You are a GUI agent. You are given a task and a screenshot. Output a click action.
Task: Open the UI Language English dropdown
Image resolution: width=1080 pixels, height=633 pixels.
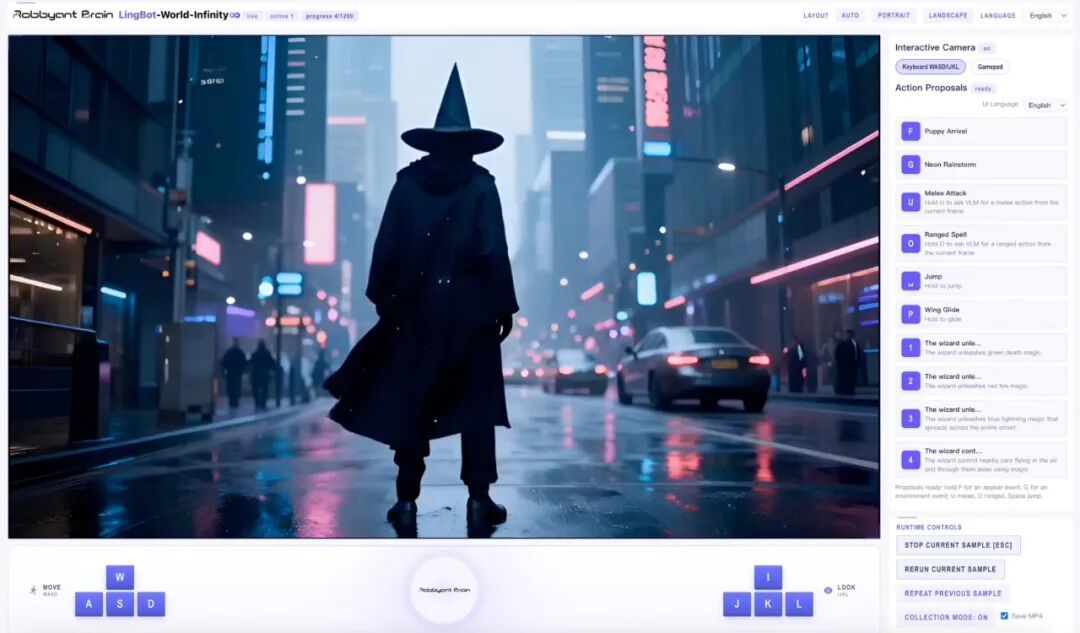pos(1046,105)
